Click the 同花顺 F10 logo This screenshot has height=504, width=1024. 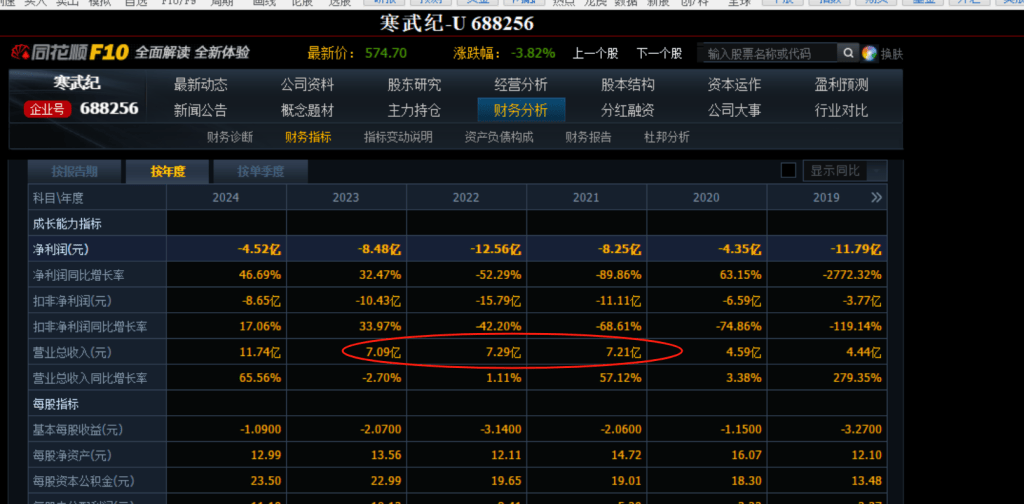pyautogui.click(x=69, y=53)
